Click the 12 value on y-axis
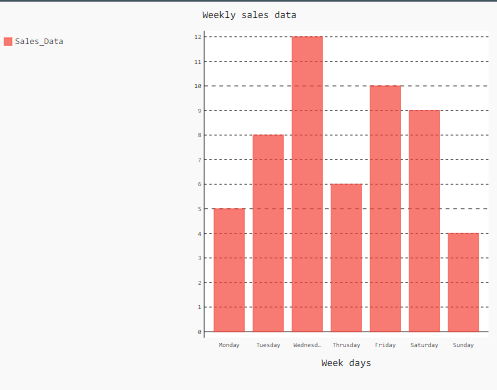Image resolution: width=497 pixels, height=390 pixels. 198,37
